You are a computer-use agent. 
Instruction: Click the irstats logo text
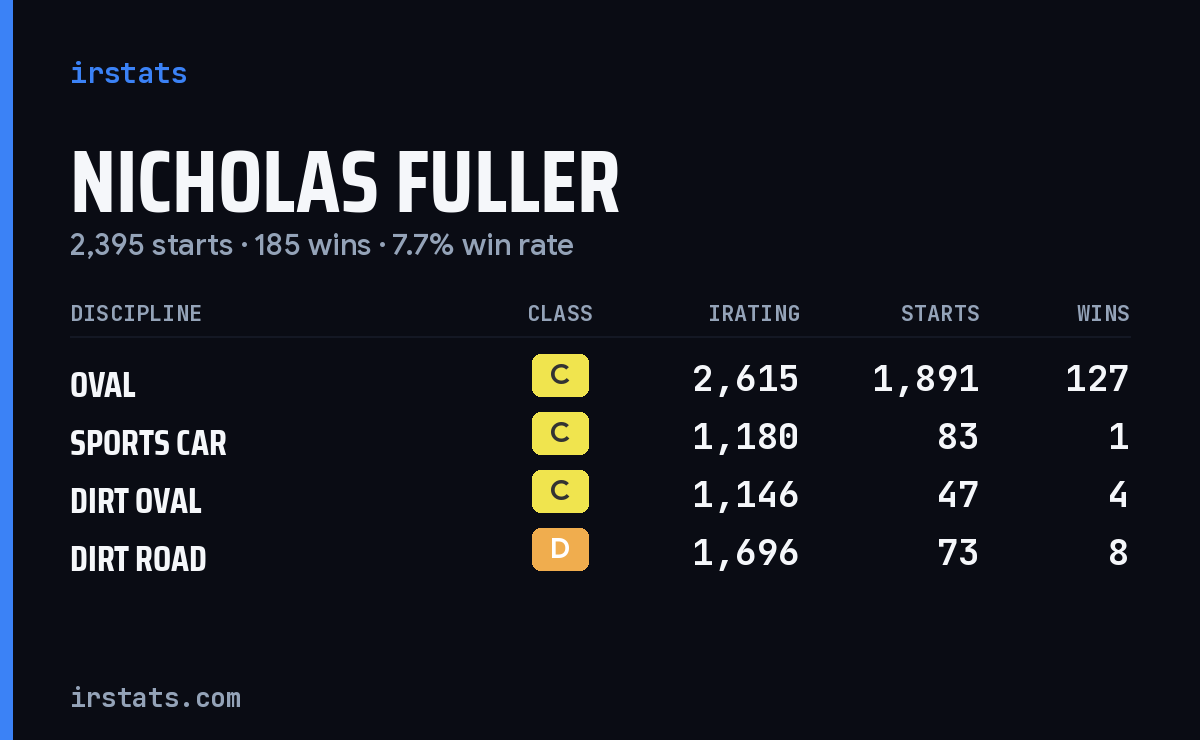coord(128,73)
